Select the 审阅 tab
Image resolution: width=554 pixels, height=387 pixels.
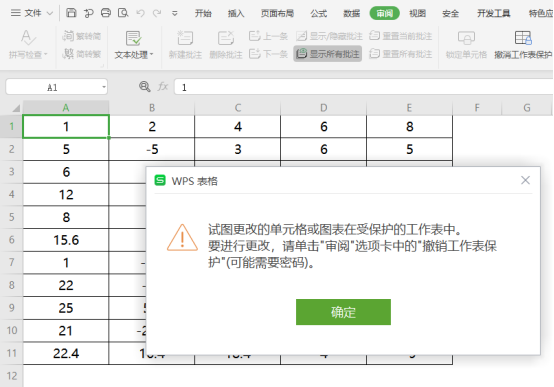[384, 13]
